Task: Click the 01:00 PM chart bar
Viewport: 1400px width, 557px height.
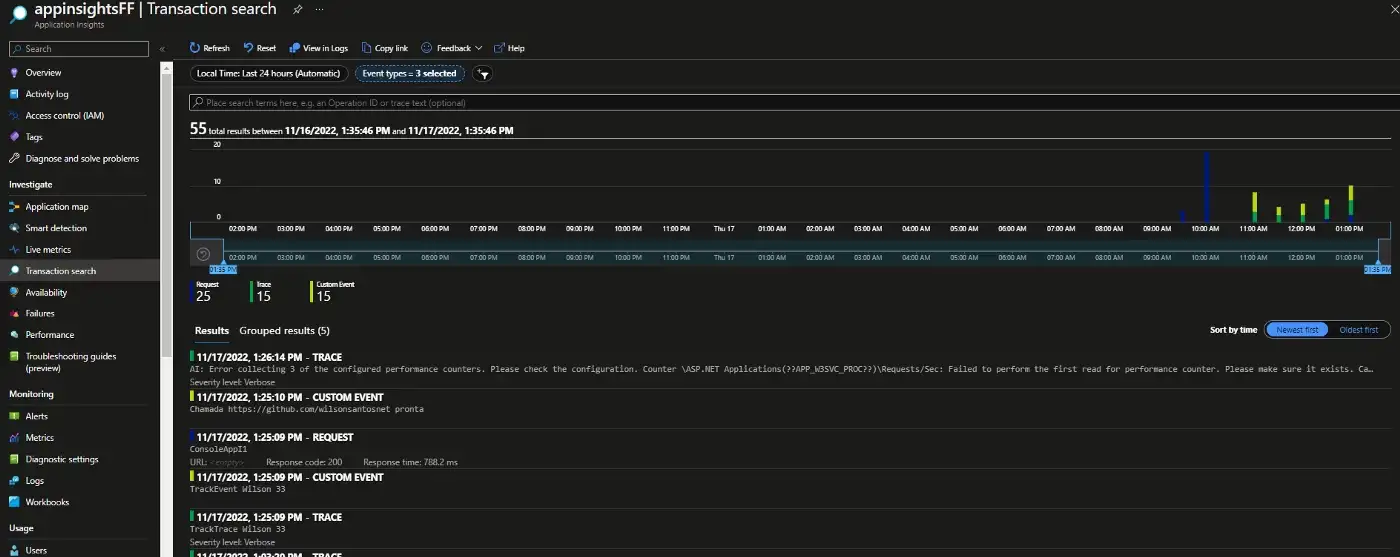Action: 1351,203
